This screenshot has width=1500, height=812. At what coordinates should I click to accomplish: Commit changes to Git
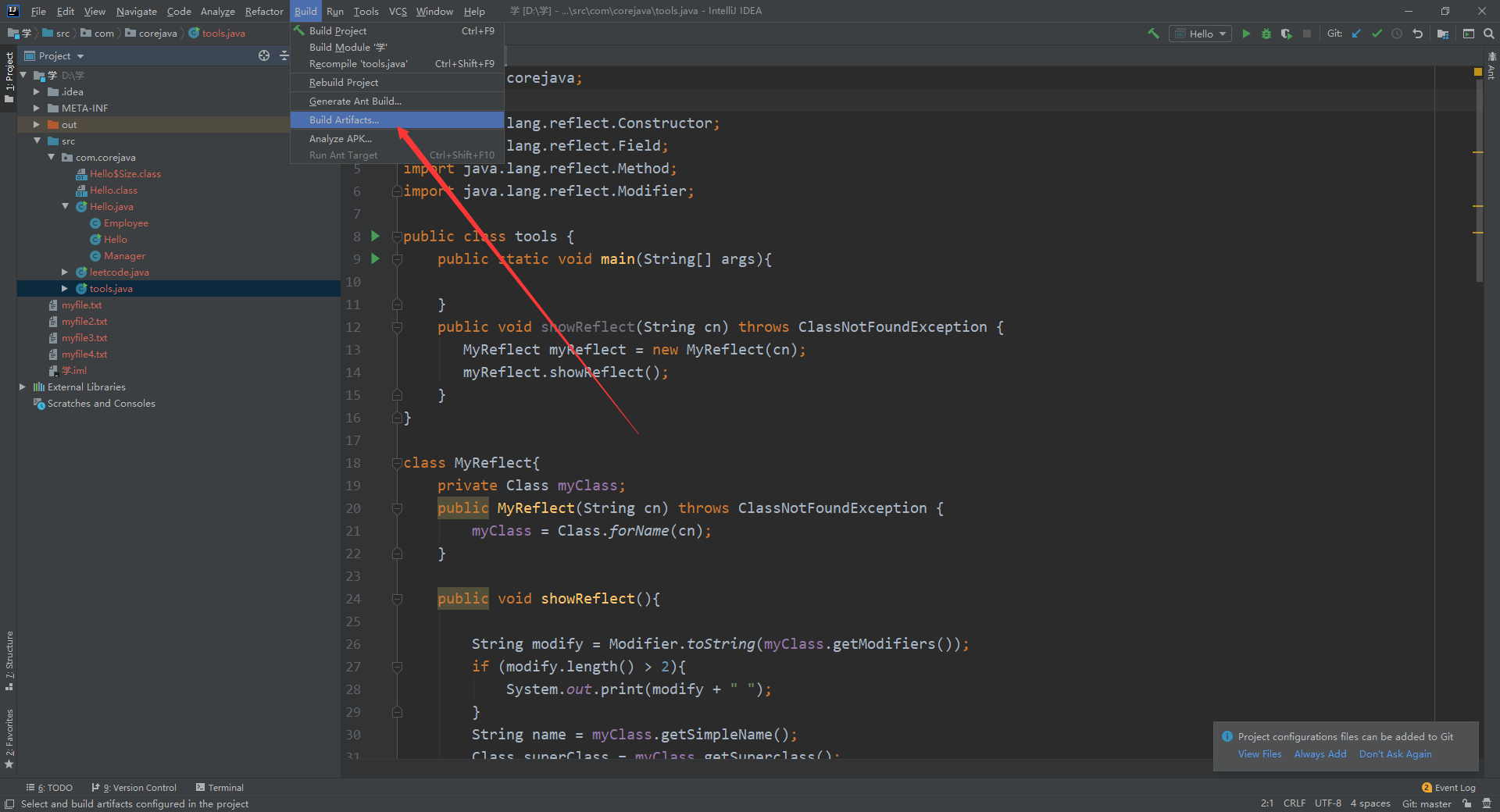tap(1377, 34)
